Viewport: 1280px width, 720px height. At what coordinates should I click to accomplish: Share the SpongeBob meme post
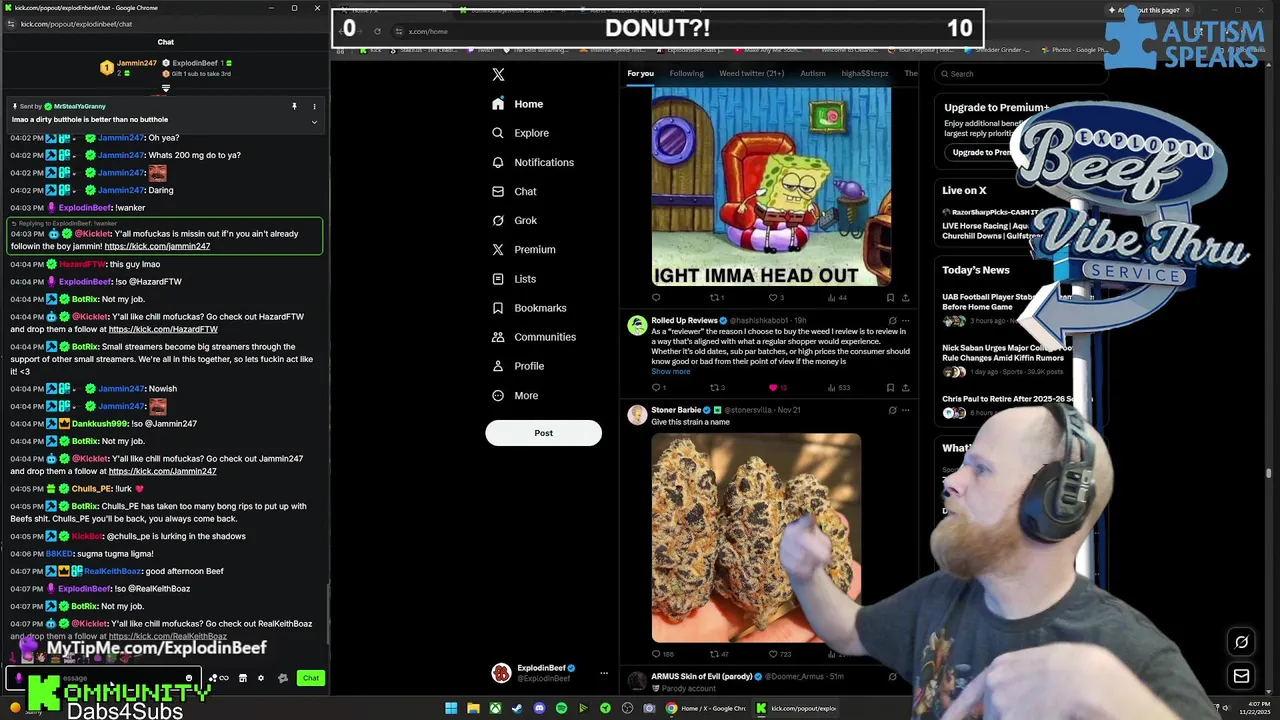point(905,297)
